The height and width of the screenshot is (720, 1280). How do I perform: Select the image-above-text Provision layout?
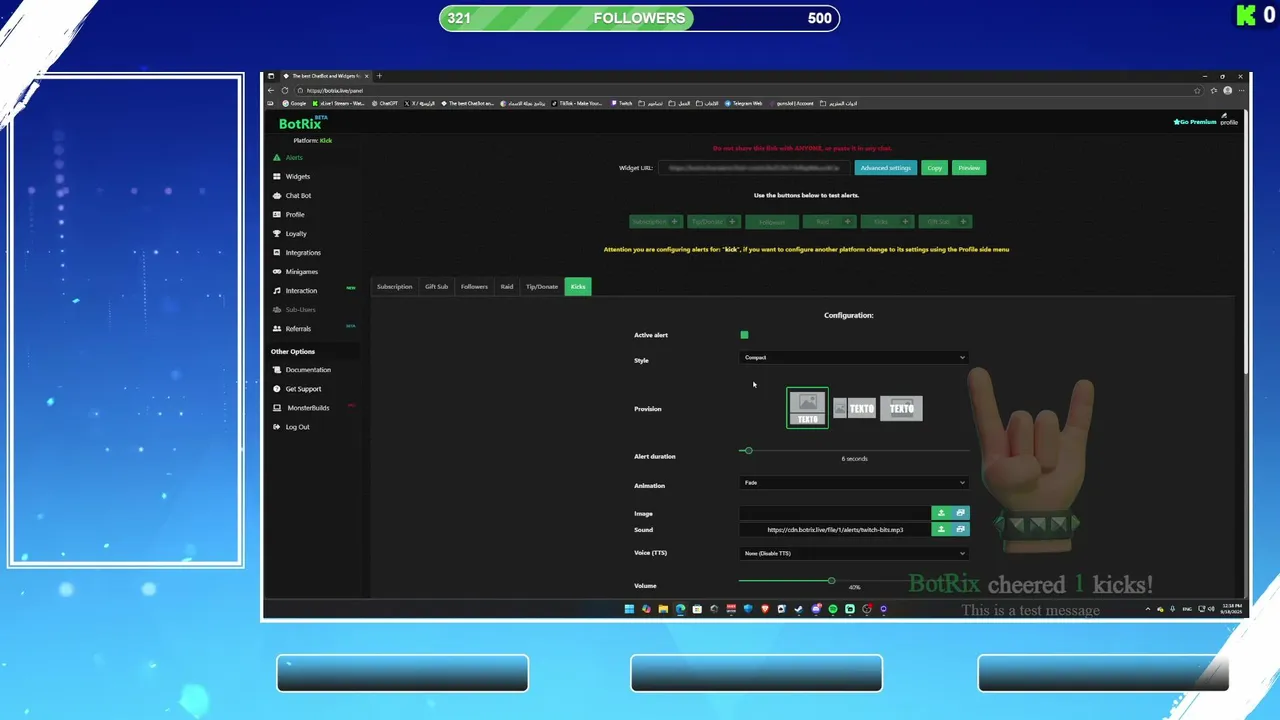coord(808,408)
